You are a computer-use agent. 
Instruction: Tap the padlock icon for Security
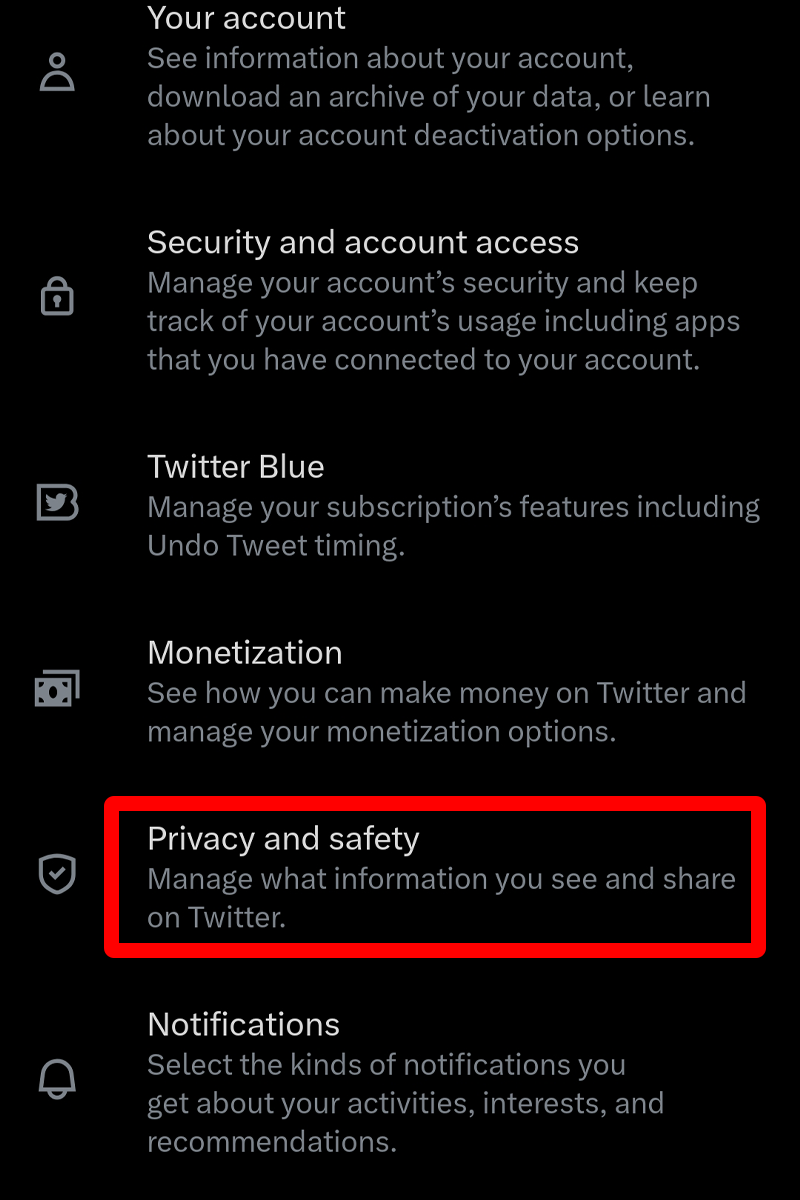pyautogui.click(x=57, y=297)
